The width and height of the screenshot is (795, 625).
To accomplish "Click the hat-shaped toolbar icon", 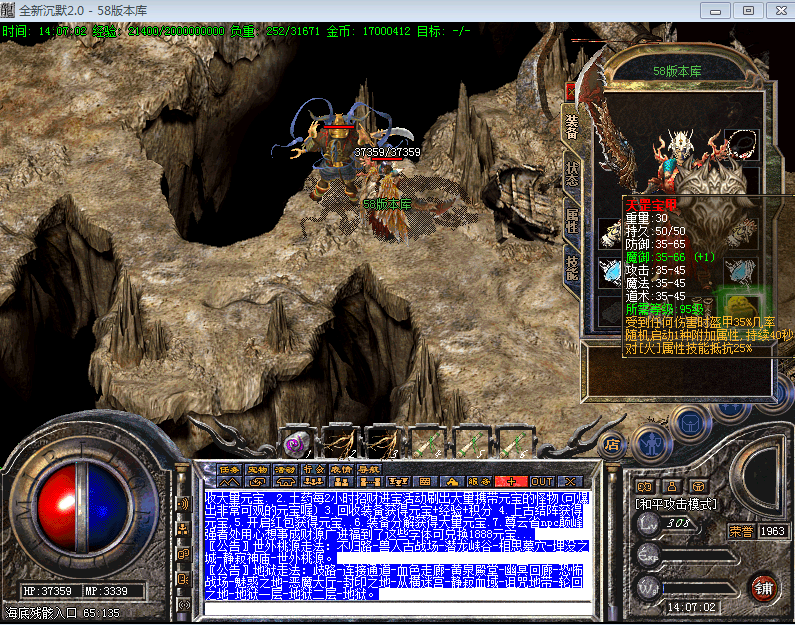I will (452, 482).
